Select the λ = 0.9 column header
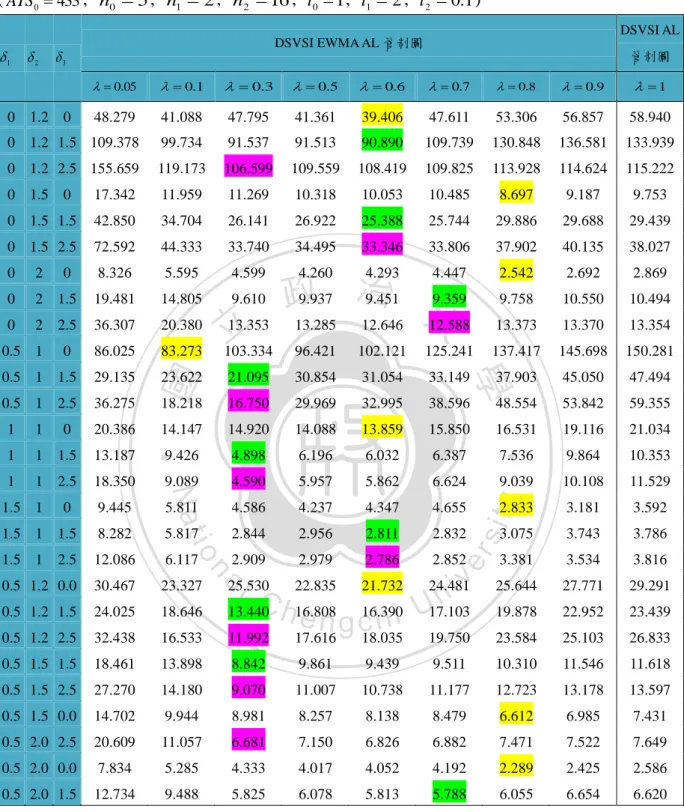The image size is (684, 812). pos(583,86)
